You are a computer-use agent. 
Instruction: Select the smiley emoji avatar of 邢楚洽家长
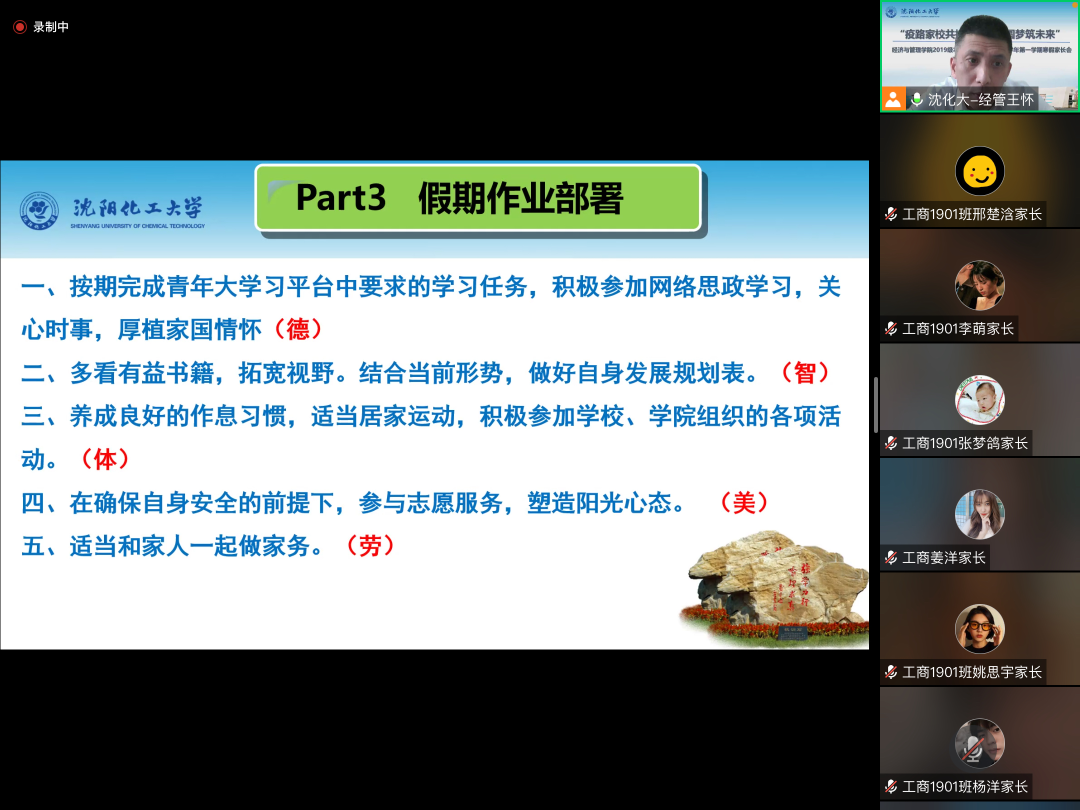979,171
